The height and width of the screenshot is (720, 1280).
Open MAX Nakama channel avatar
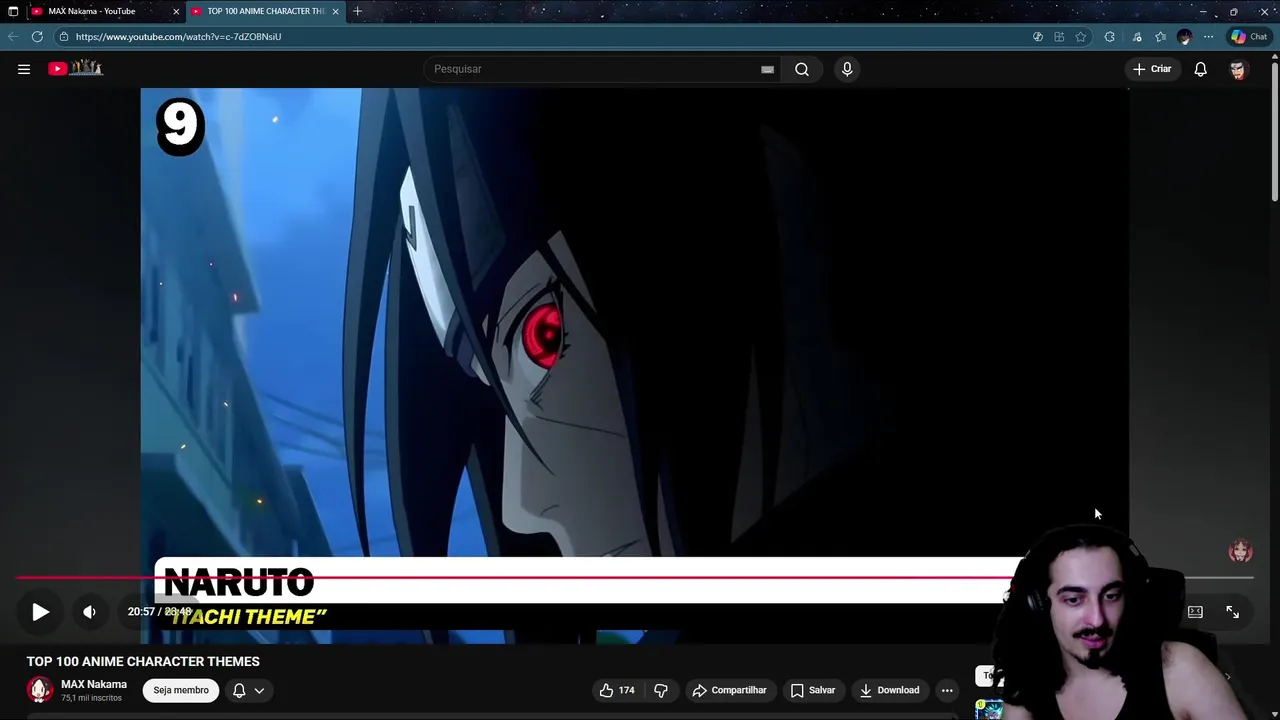point(40,690)
